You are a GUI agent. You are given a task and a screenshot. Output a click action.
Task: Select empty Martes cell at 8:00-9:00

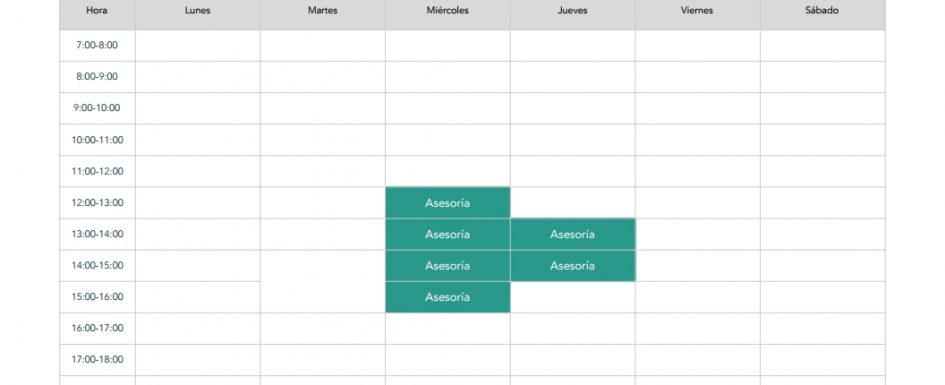tap(322, 77)
